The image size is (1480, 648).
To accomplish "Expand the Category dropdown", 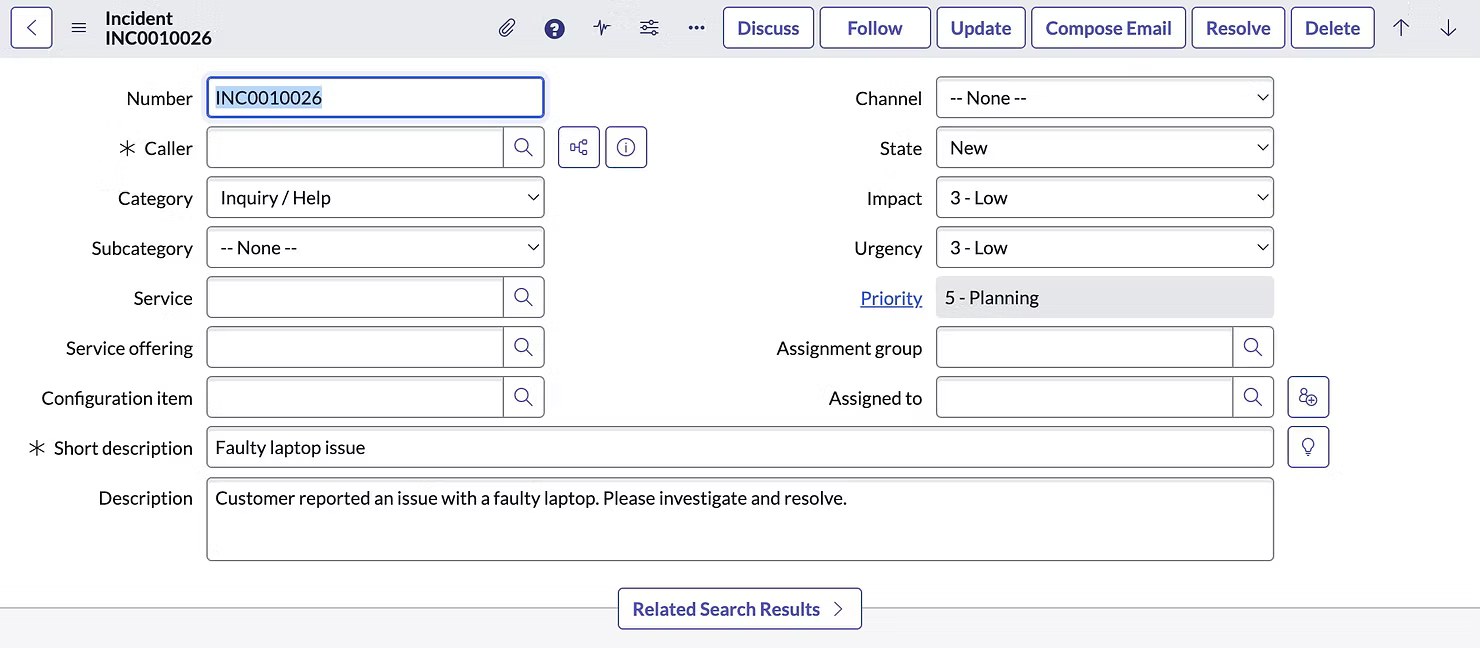I will 375,197.
